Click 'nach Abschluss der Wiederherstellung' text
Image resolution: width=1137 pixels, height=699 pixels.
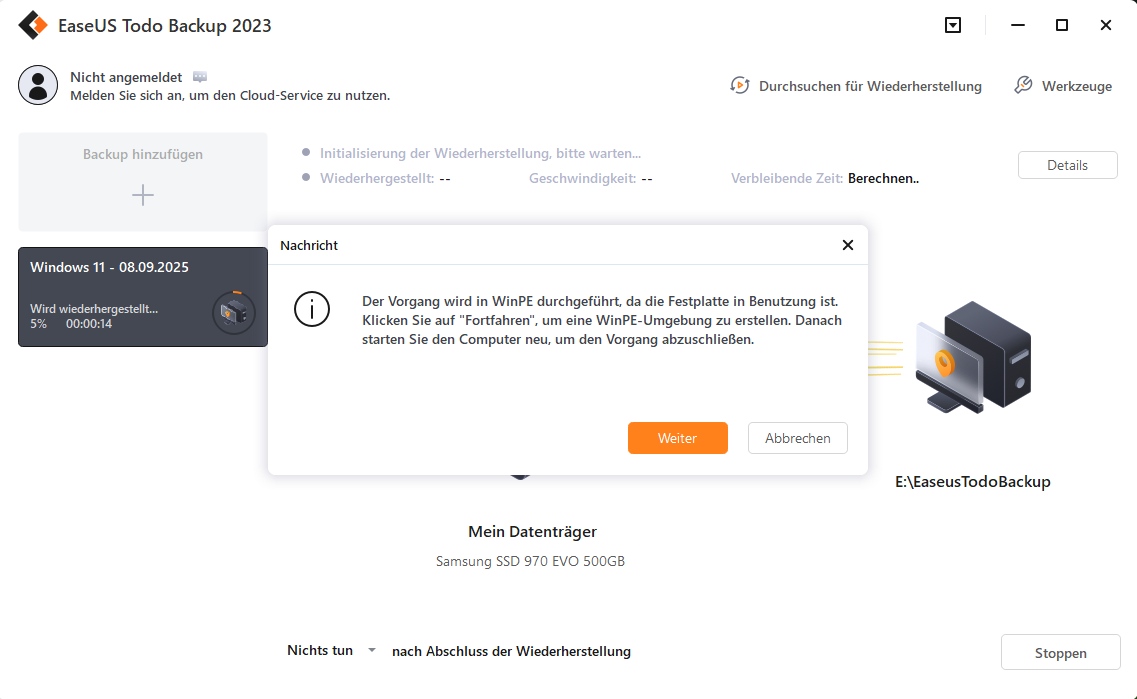tap(511, 651)
